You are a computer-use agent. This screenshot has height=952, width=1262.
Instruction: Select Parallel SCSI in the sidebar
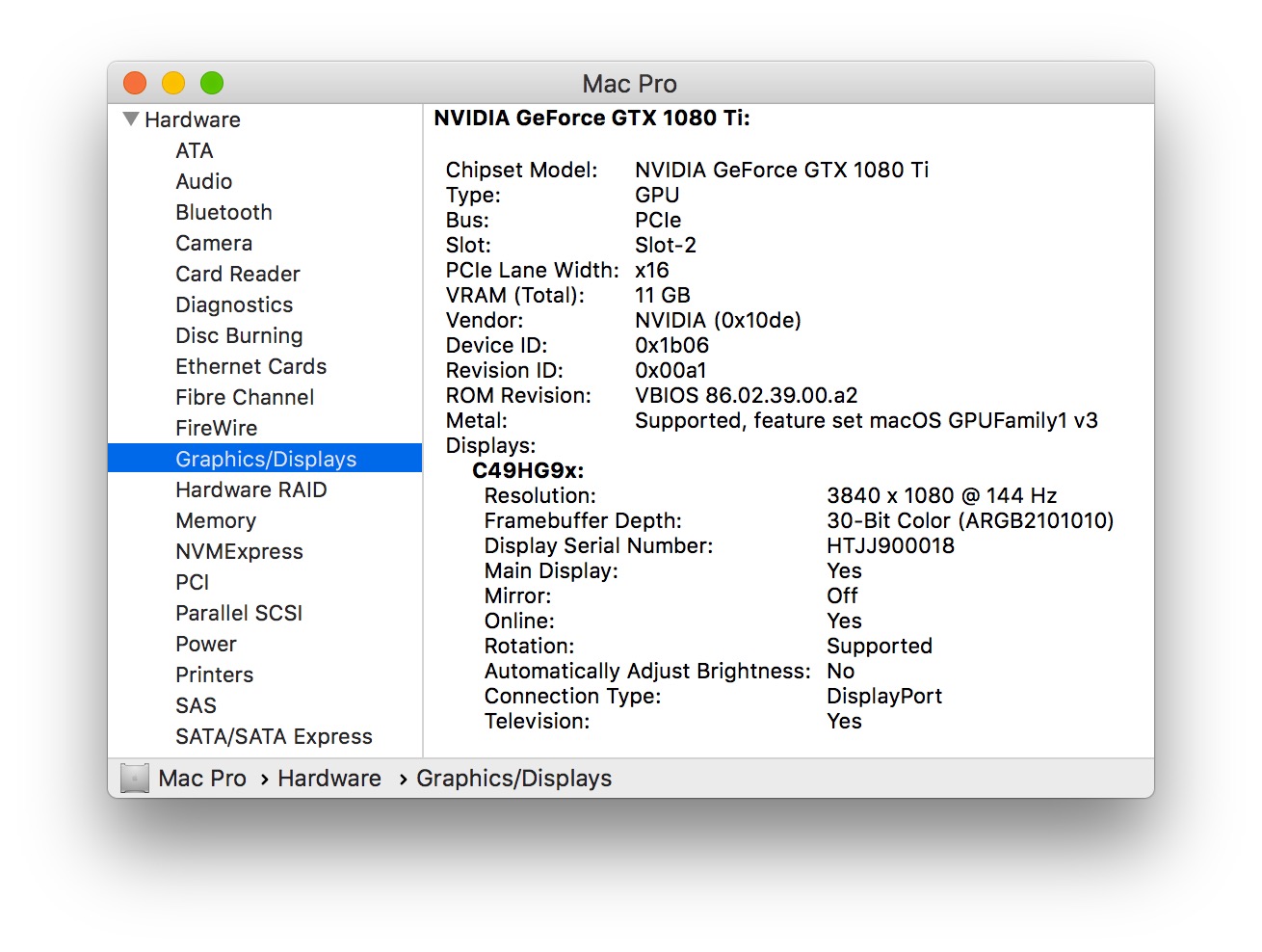(x=239, y=614)
